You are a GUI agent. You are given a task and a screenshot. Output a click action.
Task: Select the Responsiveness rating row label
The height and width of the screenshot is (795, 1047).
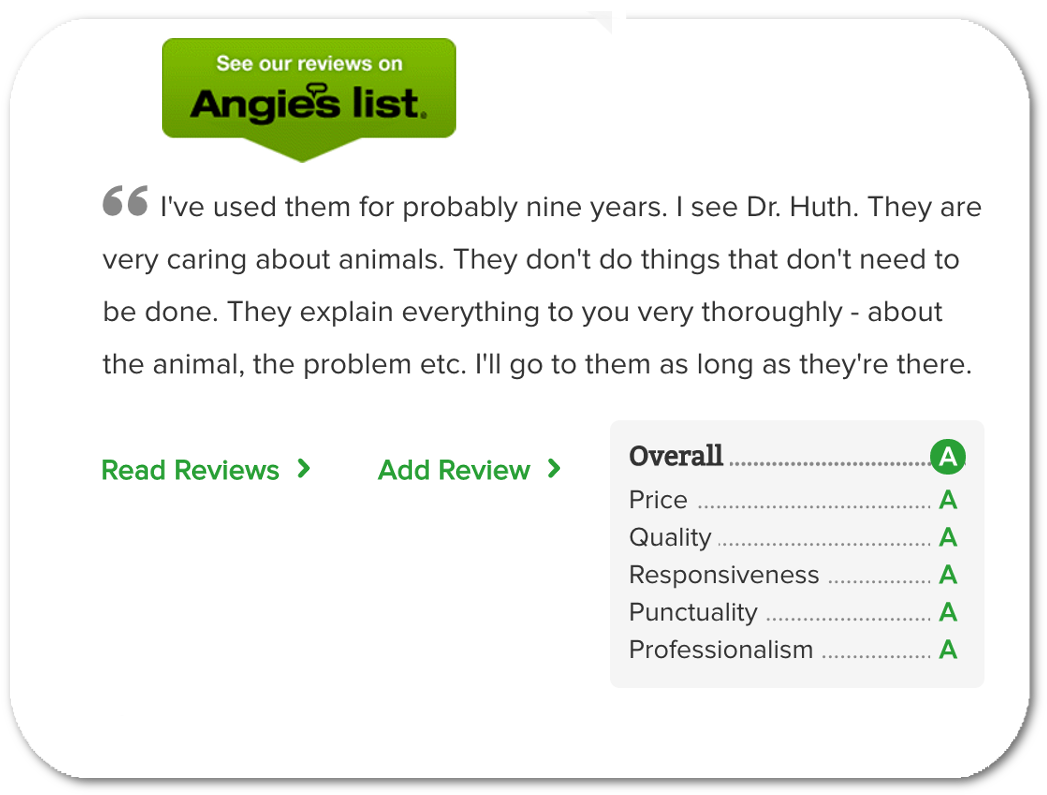pyautogui.click(x=724, y=575)
